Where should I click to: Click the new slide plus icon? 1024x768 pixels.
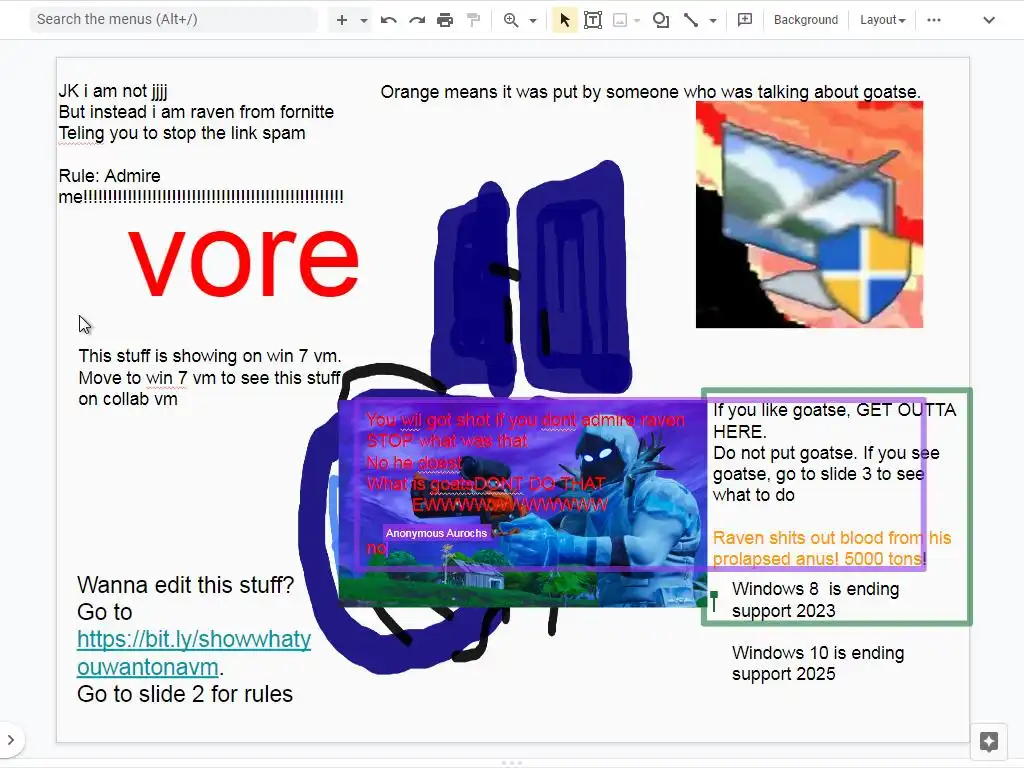342,20
